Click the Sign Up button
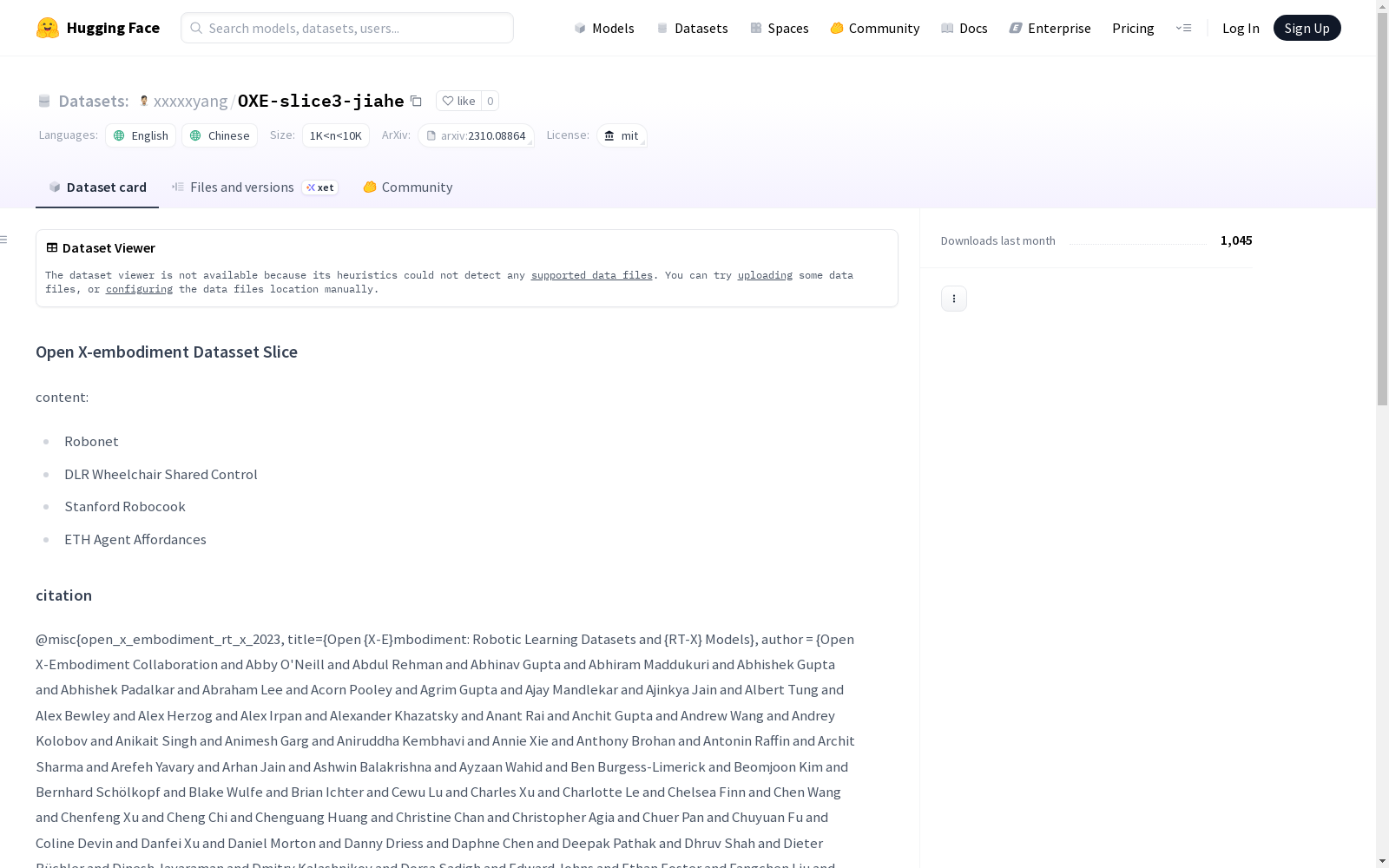 coord(1307,28)
